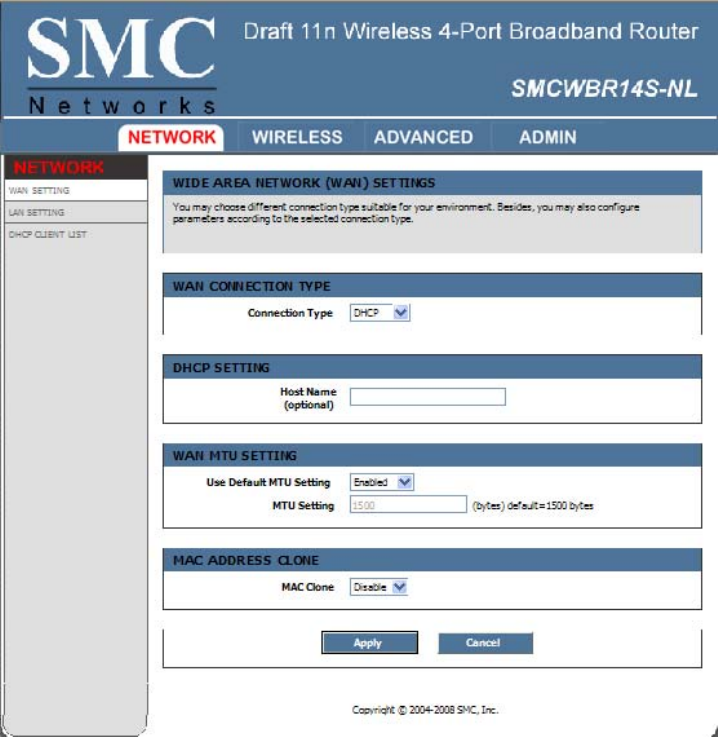Open the MAC Clone dropdown
Viewport: 718px width, 737px height.
(x=379, y=587)
